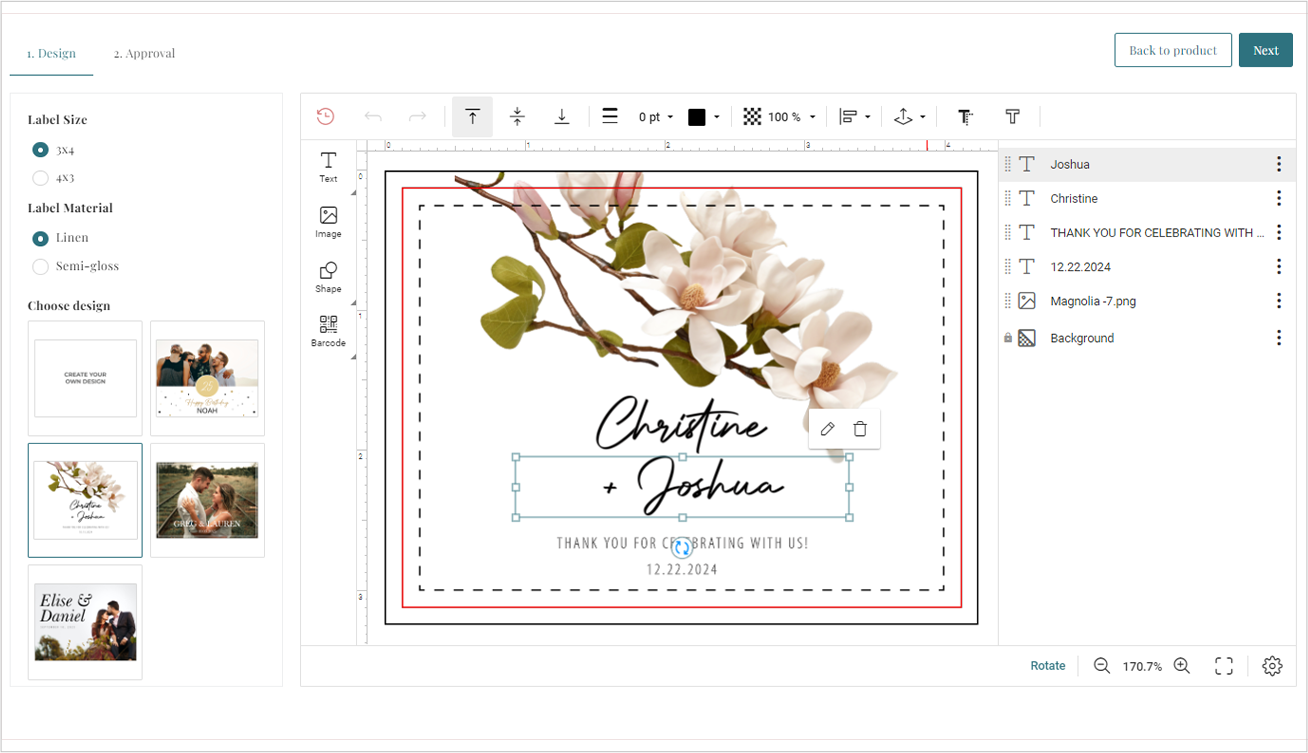
Task: Click the drag handle of the Joshua layer
Action: [1008, 164]
